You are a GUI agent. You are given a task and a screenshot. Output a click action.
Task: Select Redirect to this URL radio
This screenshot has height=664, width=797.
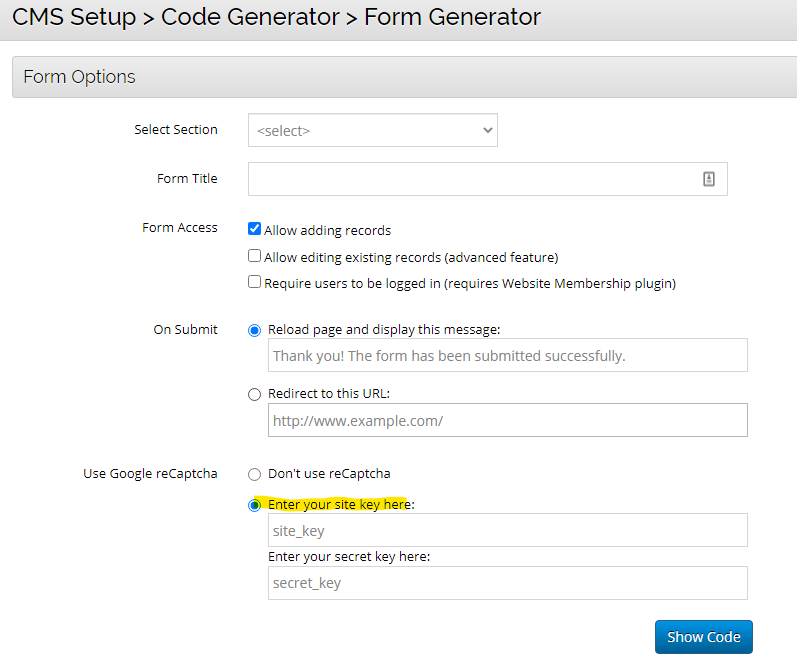tap(255, 394)
